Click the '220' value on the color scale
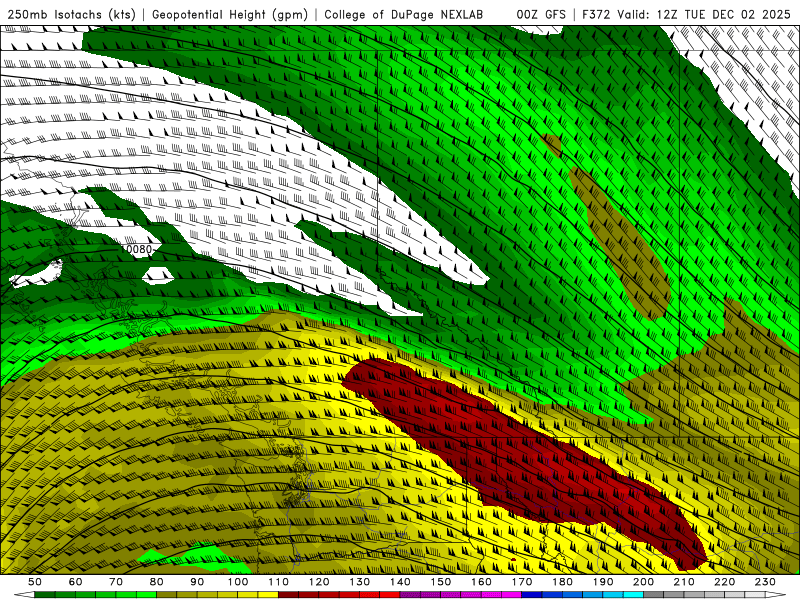The height and width of the screenshot is (600, 800). [724, 582]
